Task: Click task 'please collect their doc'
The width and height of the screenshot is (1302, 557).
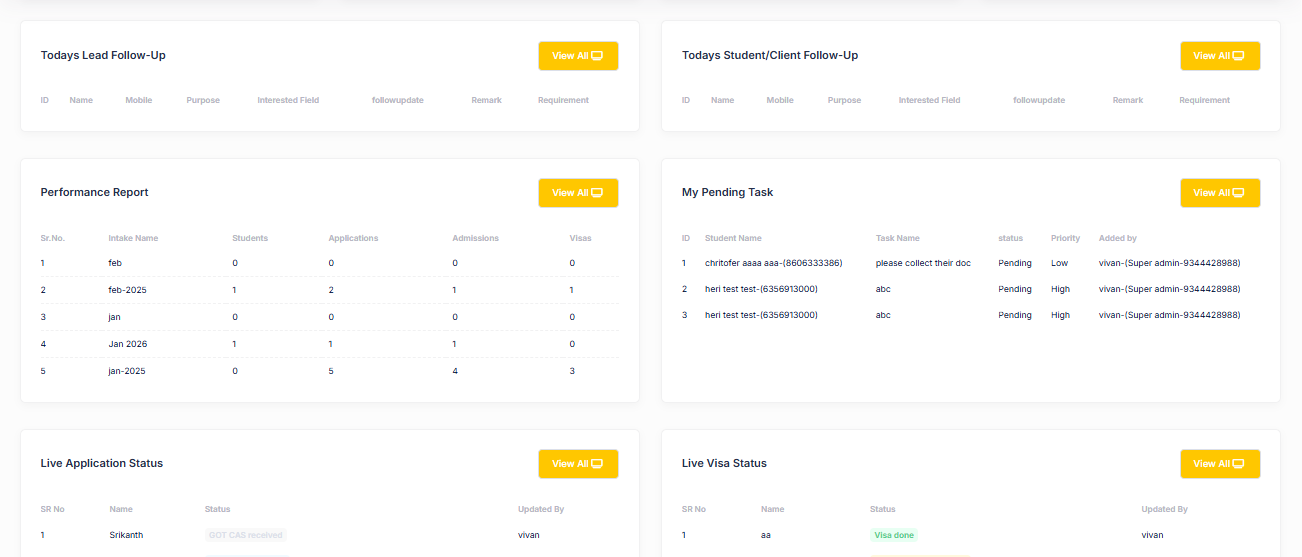Action: [x=923, y=263]
